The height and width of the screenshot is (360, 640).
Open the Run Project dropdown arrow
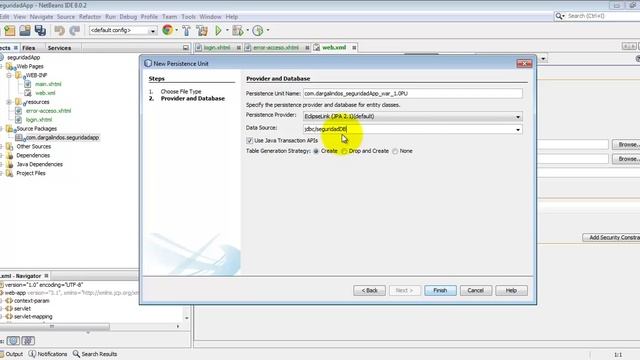pos(227,30)
